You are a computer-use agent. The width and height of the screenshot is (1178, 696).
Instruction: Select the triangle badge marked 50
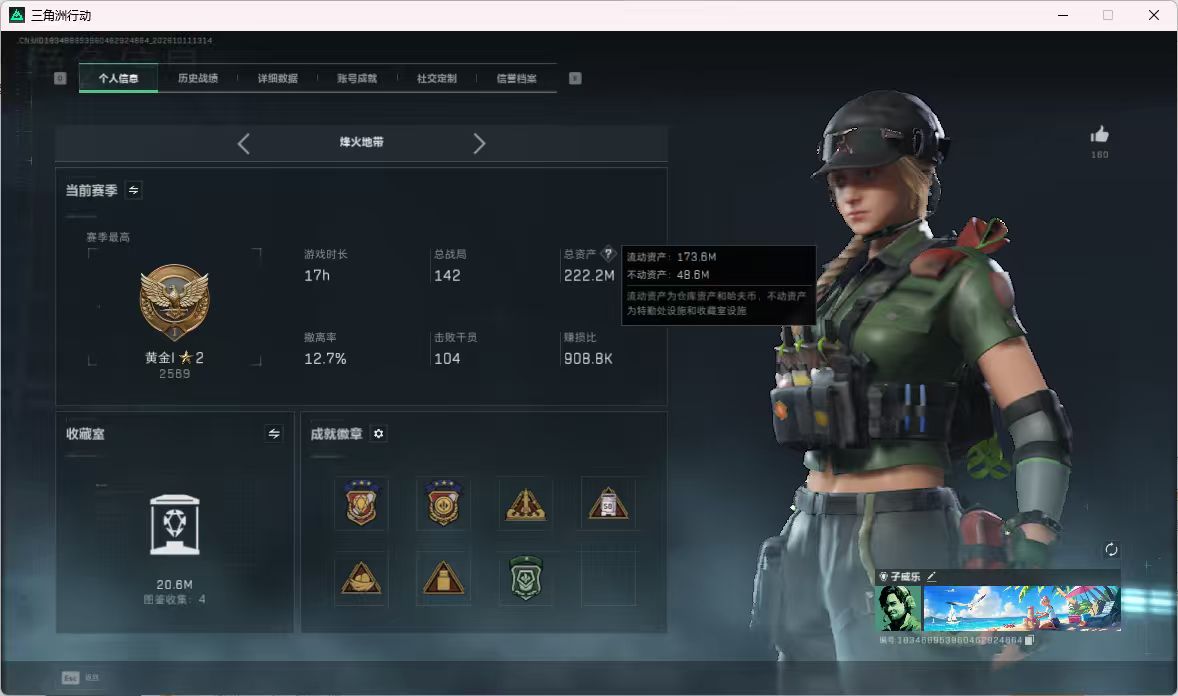coord(609,504)
